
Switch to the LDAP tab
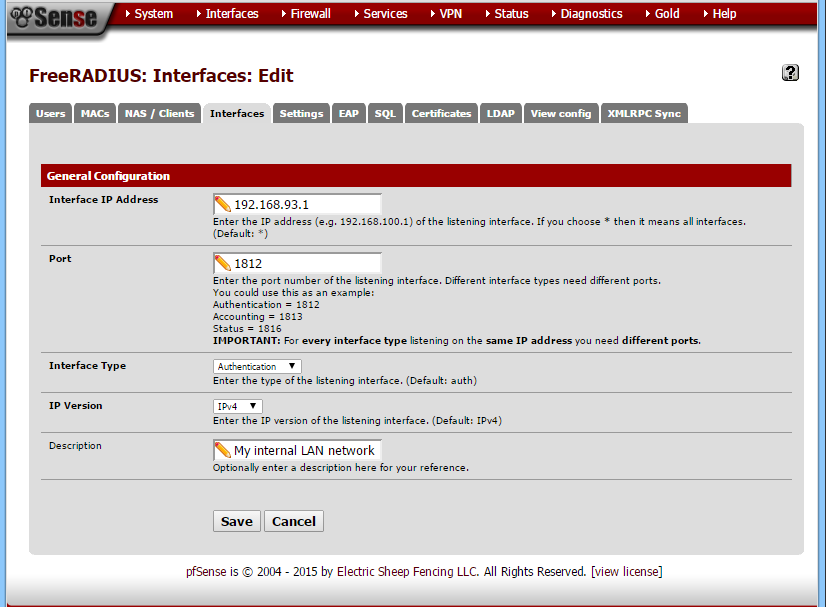[x=500, y=113]
